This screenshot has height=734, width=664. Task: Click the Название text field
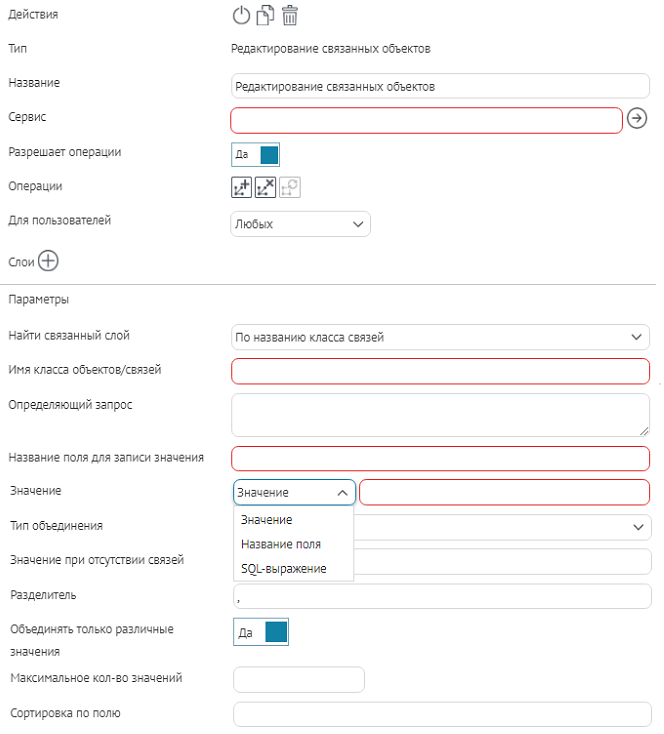440,87
